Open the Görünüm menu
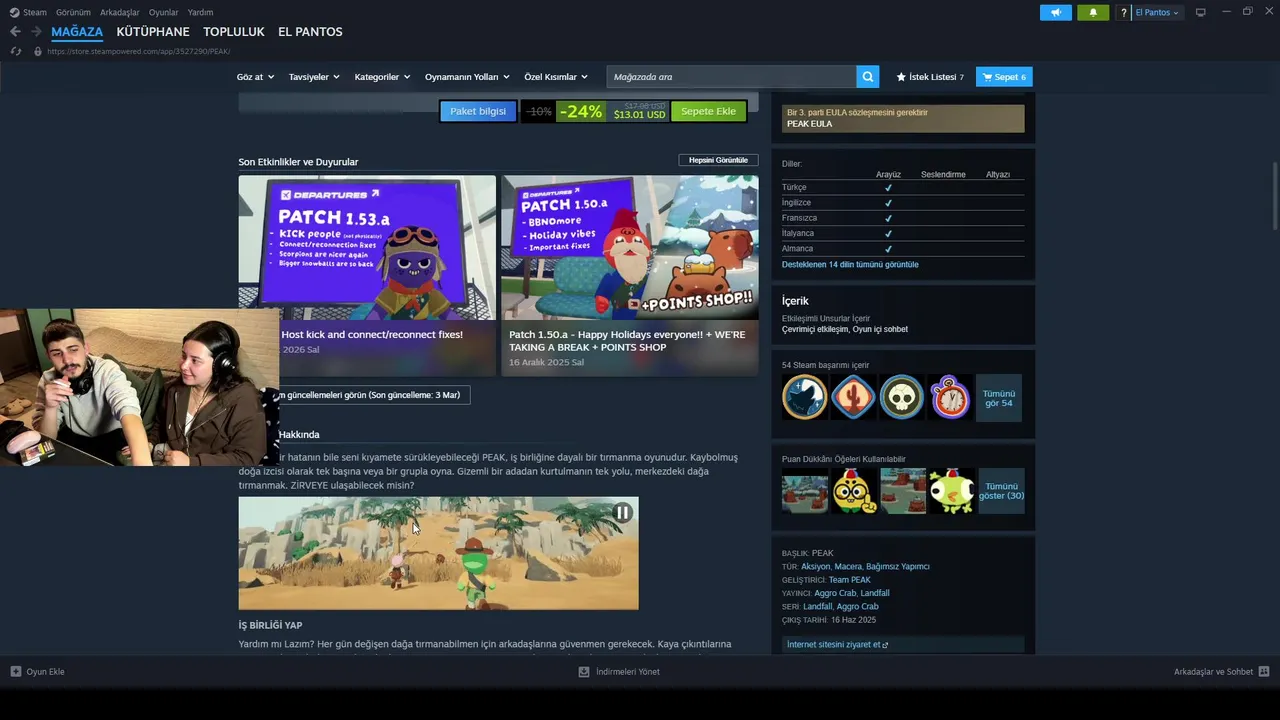The height and width of the screenshot is (720, 1280). pyautogui.click(x=73, y=12)
